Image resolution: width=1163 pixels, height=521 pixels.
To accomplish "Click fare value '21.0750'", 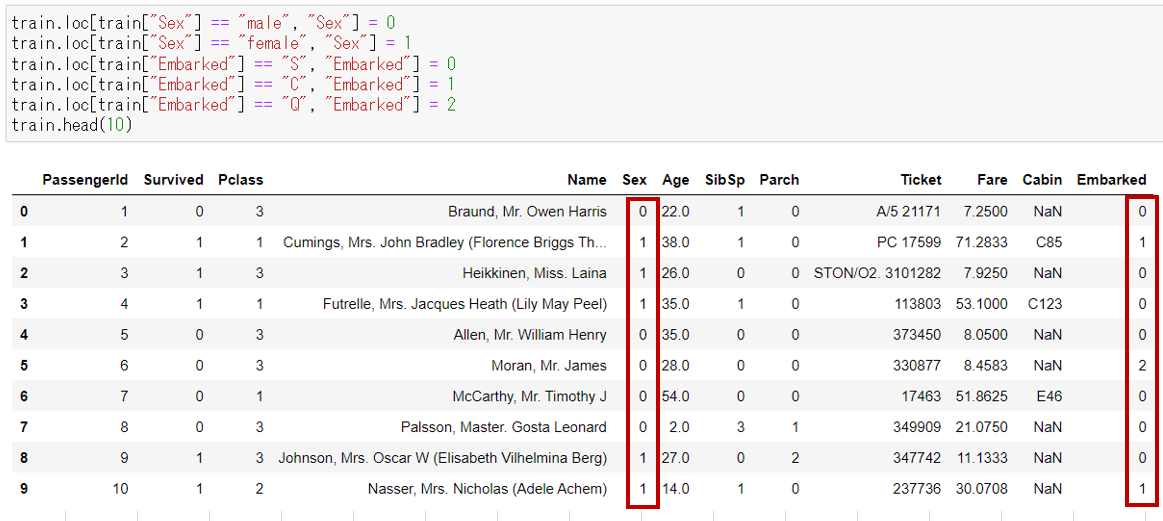I will tap(982, 427).
